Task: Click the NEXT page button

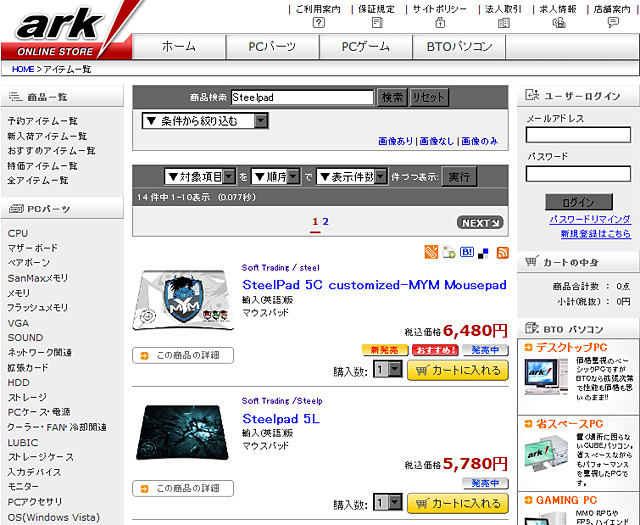Action: [x=481, y=222]
